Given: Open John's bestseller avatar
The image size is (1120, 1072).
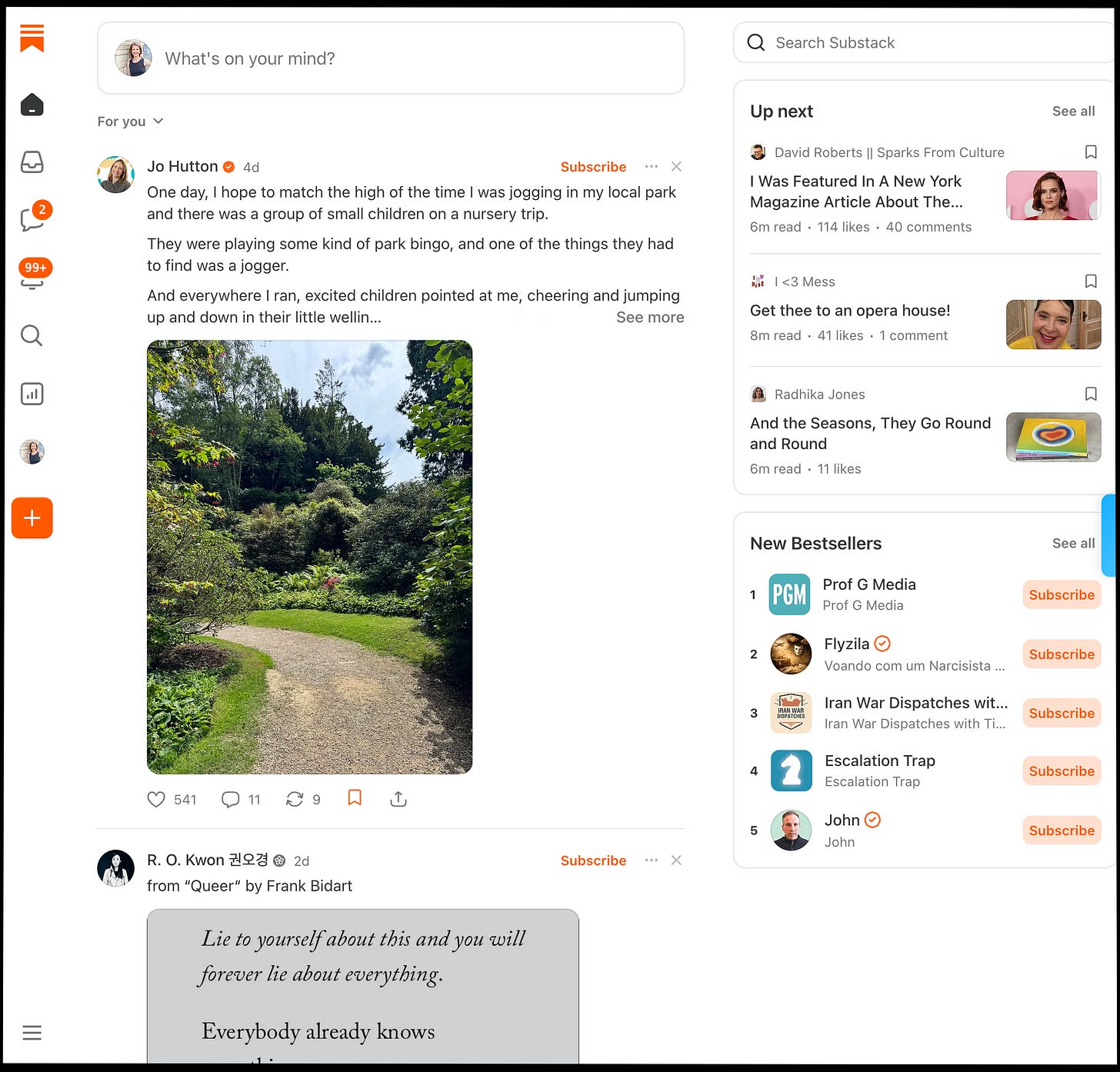Looking at the screenshot, I should pyautogui.click(x=791, y=830).
